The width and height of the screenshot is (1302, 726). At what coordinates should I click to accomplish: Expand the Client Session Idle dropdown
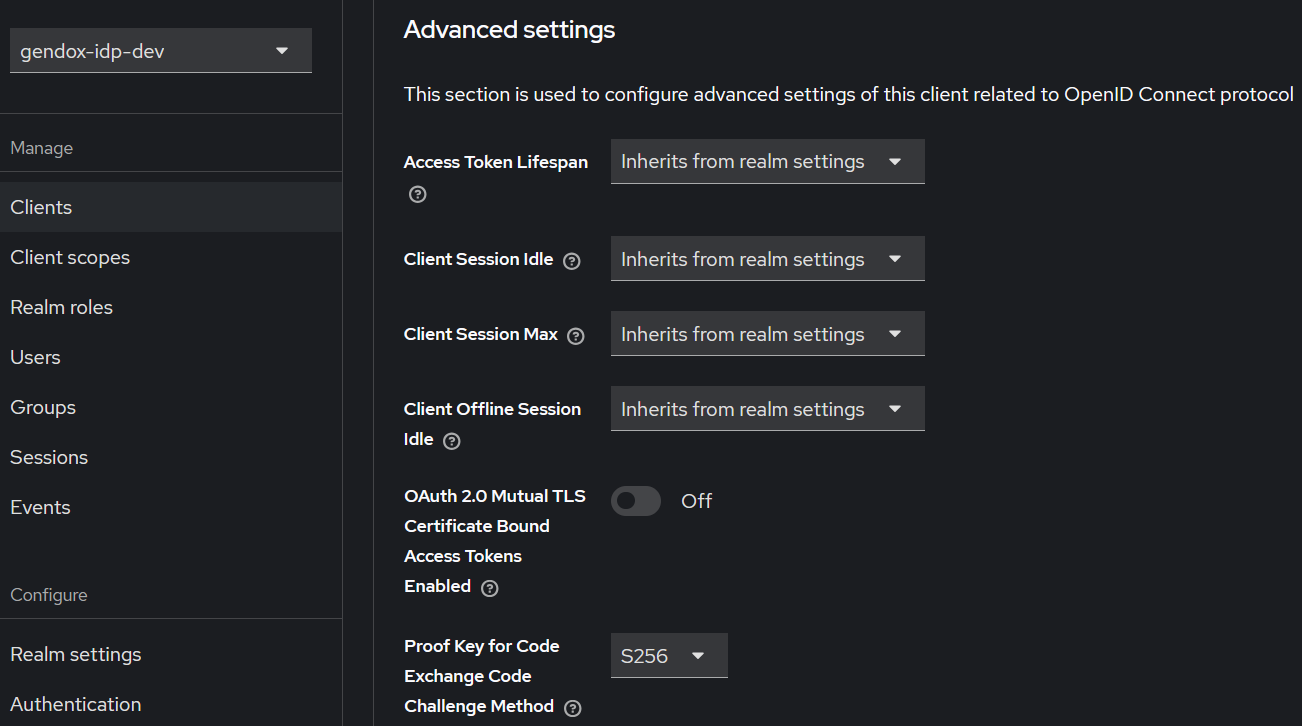click(767, 258)
